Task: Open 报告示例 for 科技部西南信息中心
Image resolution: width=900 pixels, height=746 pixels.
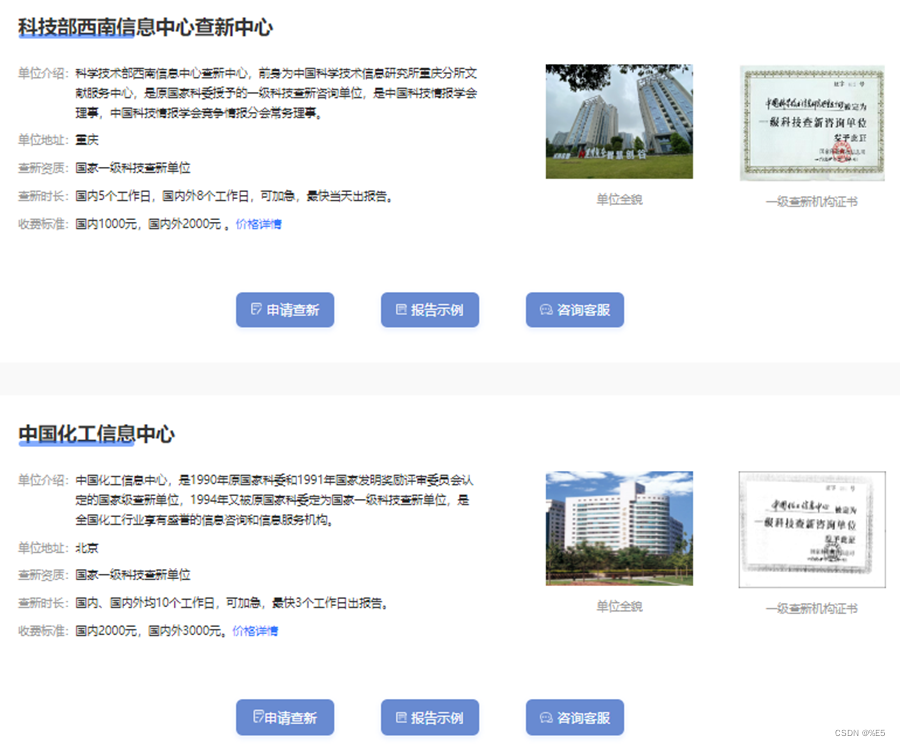Action: click(430, 310)
